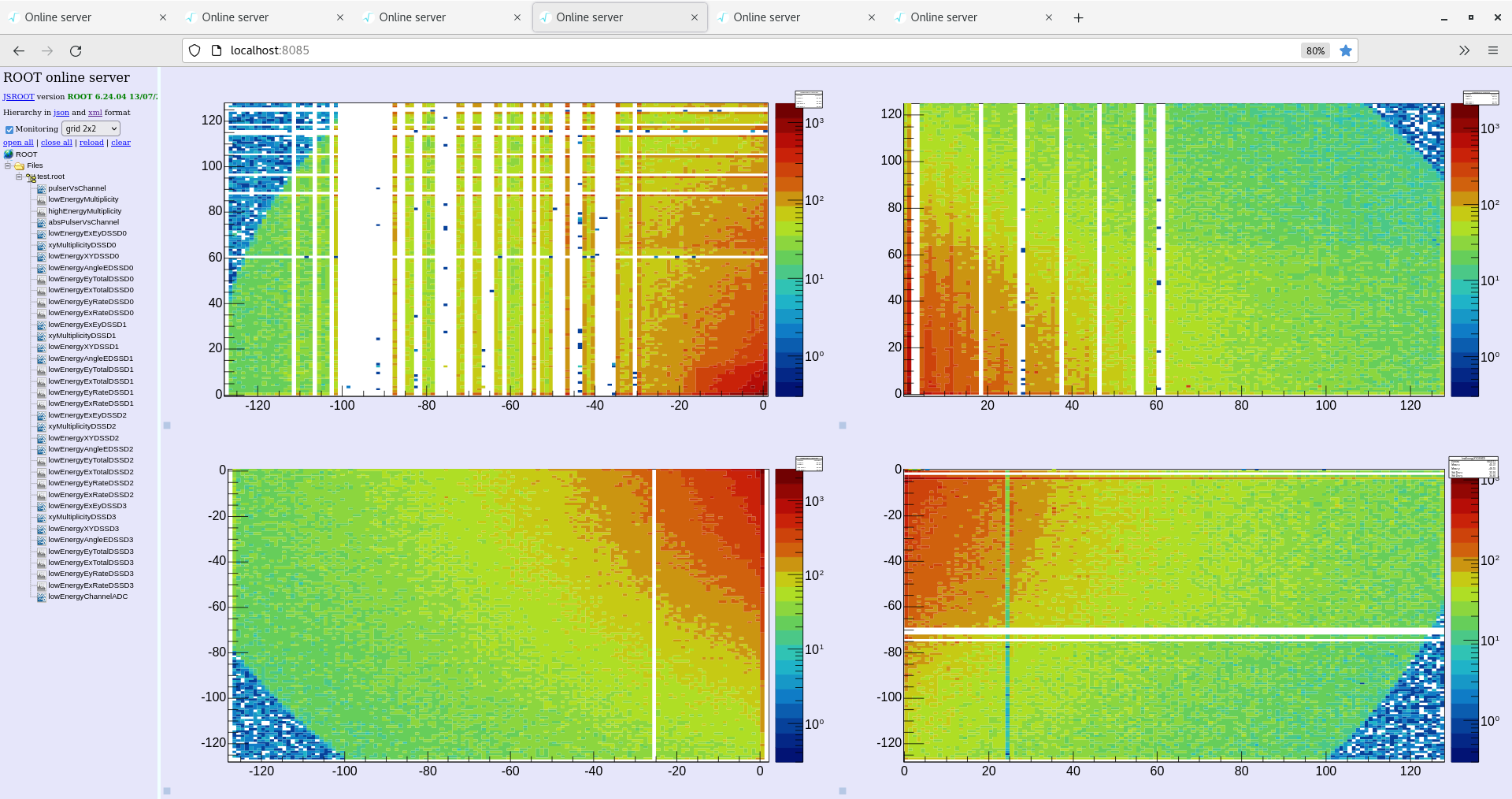Click the lowEnergyMultiplicity histogram icon

(42, 200)
